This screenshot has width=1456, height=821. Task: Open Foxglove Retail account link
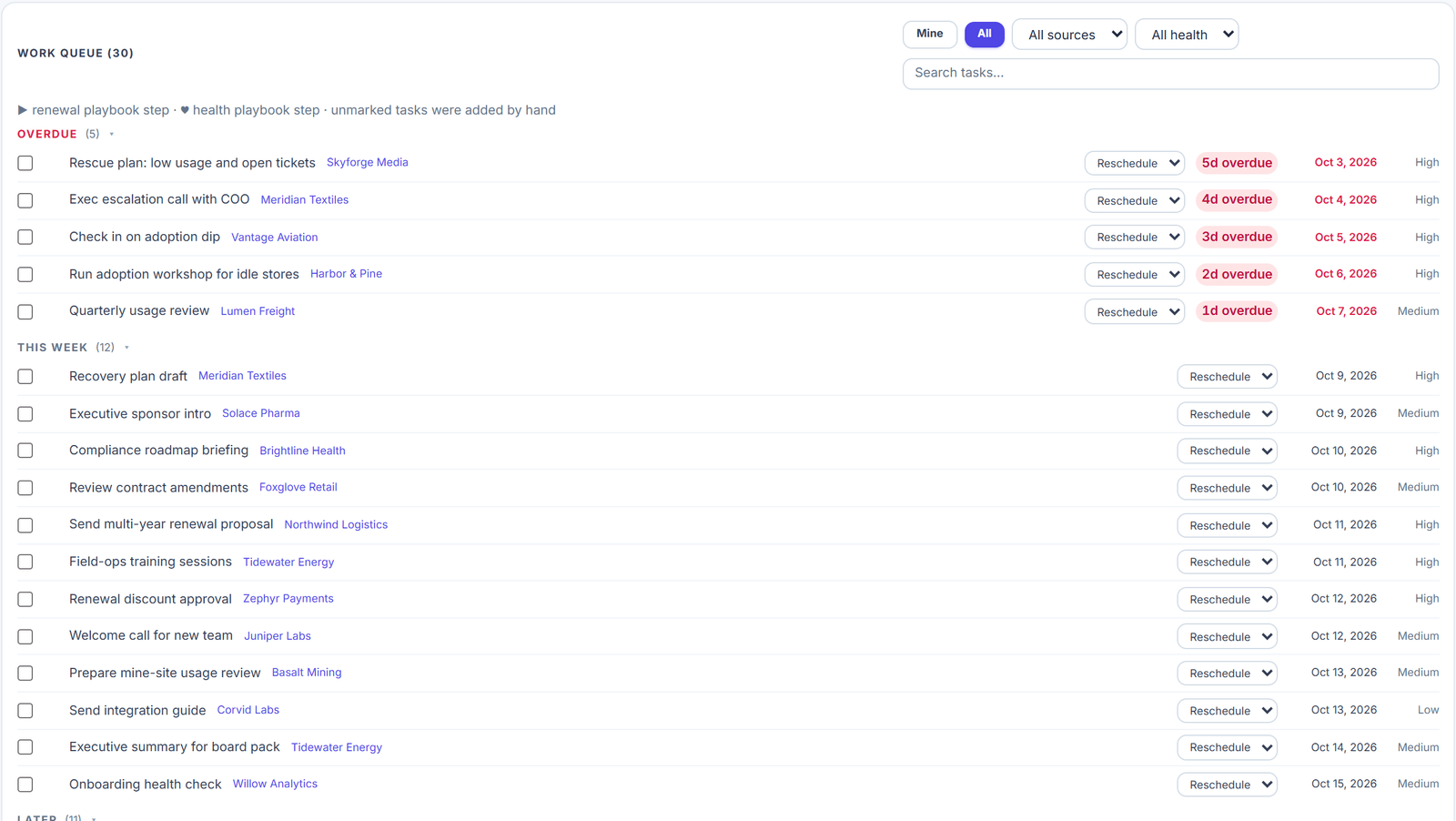[x=298, y=487]
